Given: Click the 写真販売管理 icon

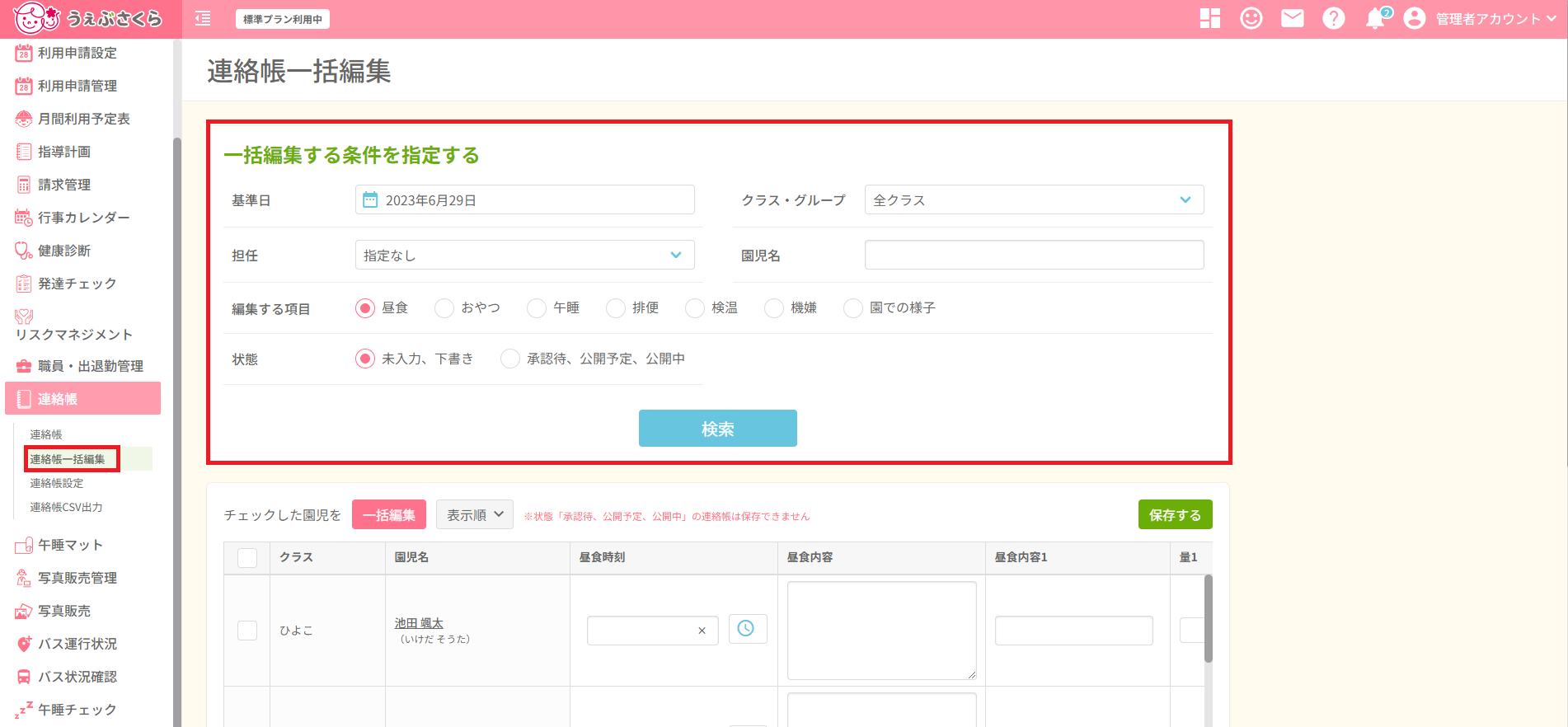Looking at the screenshot, I should 24,578.
